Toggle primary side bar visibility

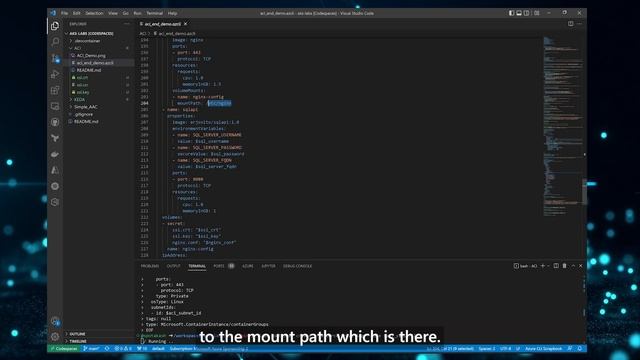[x=511, y=13]
